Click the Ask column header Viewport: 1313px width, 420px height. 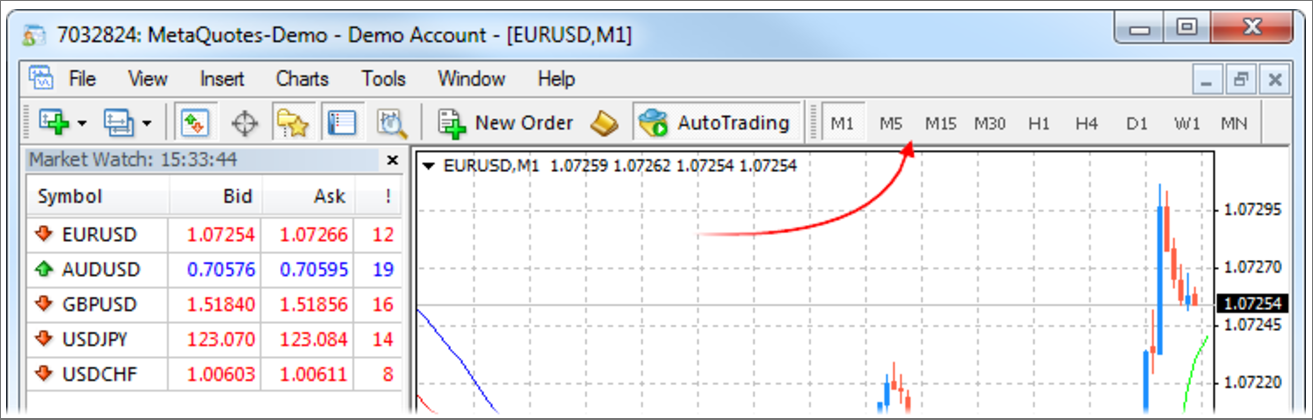(x=307, y=197)
